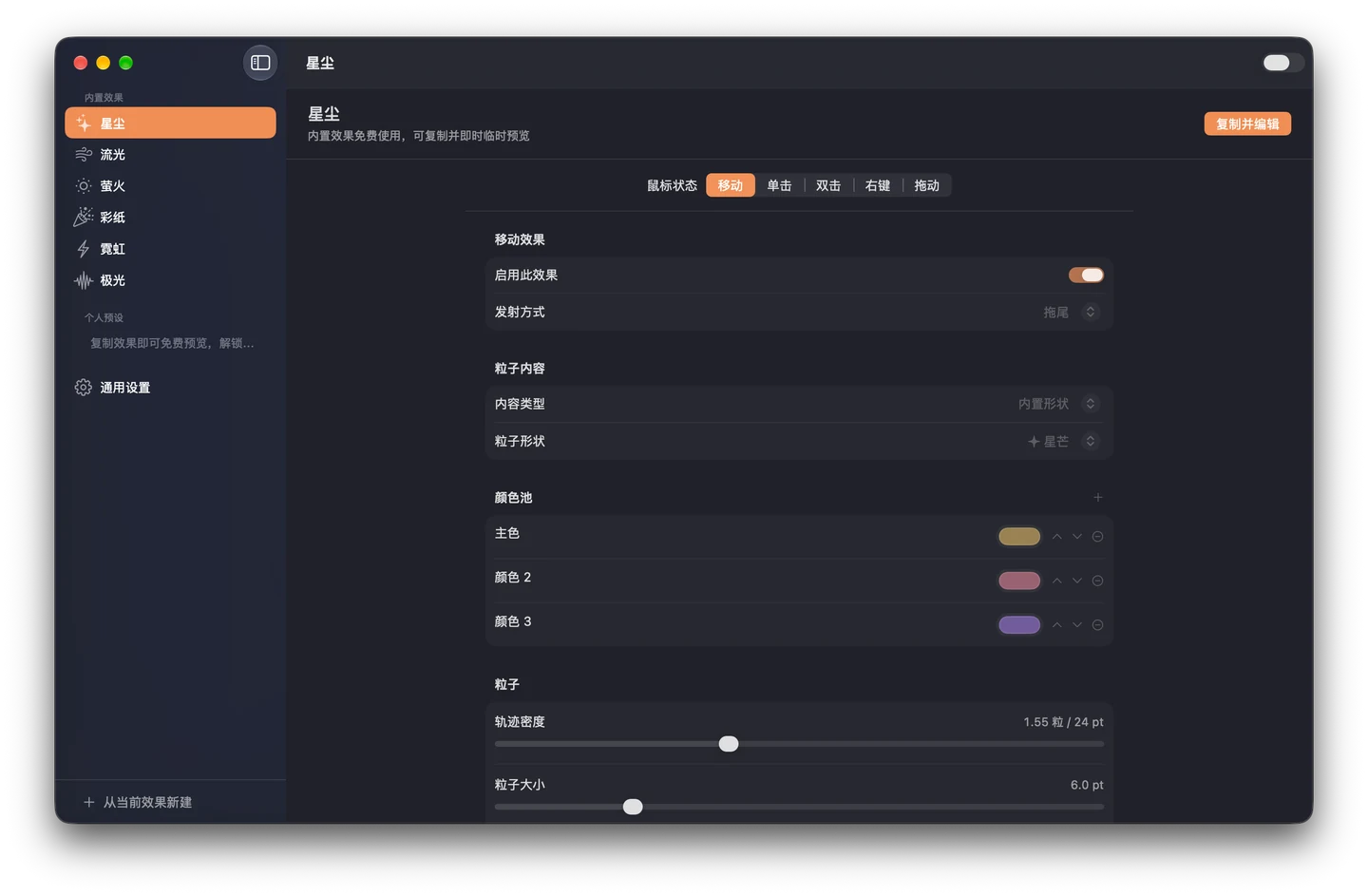Click the 轨迹密度 slider handle
This screenshot has width=1368, height=896.
[729, 744]
